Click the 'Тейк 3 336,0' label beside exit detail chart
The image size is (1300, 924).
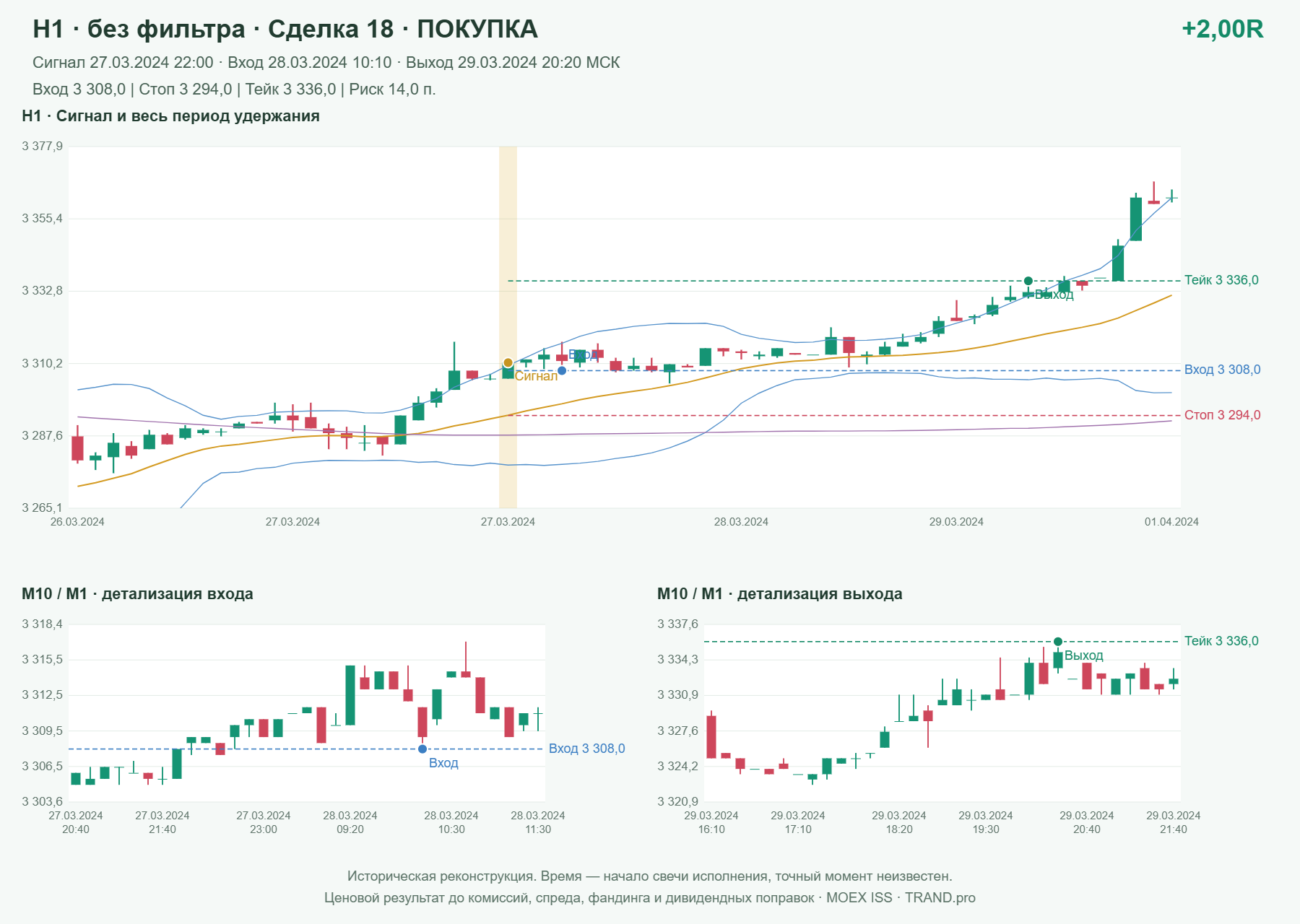(1221, 641)
